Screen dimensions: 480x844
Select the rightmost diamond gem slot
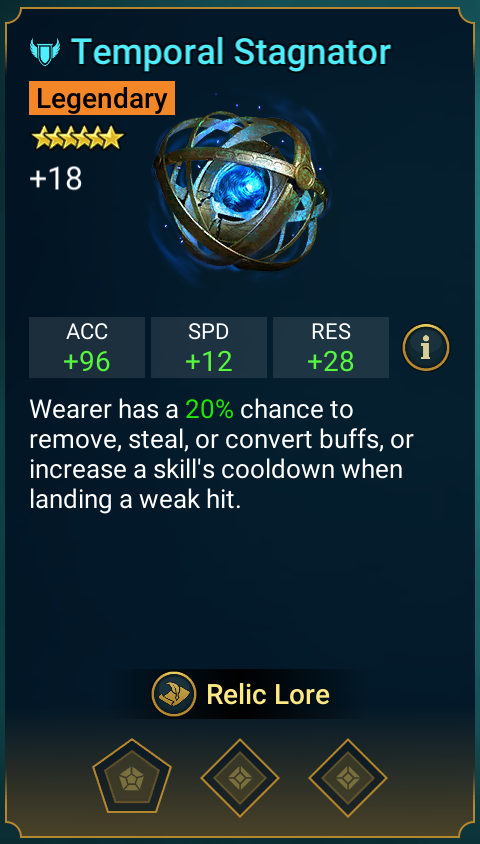pyautogui.click(x=348, y=778)
